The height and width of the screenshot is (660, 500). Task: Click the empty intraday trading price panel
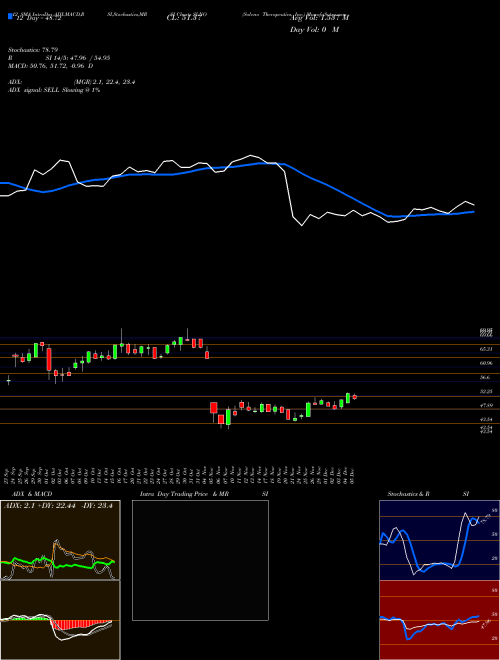[x=200, y=560]
